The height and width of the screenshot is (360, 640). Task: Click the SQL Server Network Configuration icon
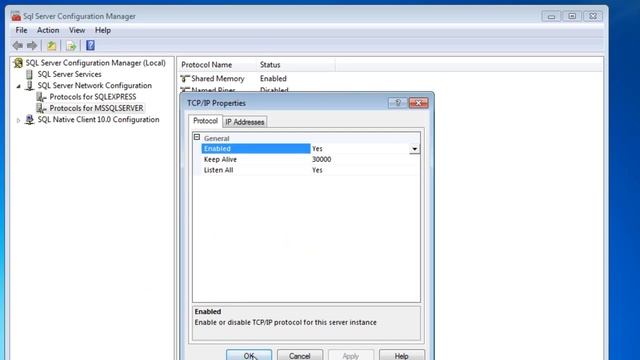coord(29,86)
